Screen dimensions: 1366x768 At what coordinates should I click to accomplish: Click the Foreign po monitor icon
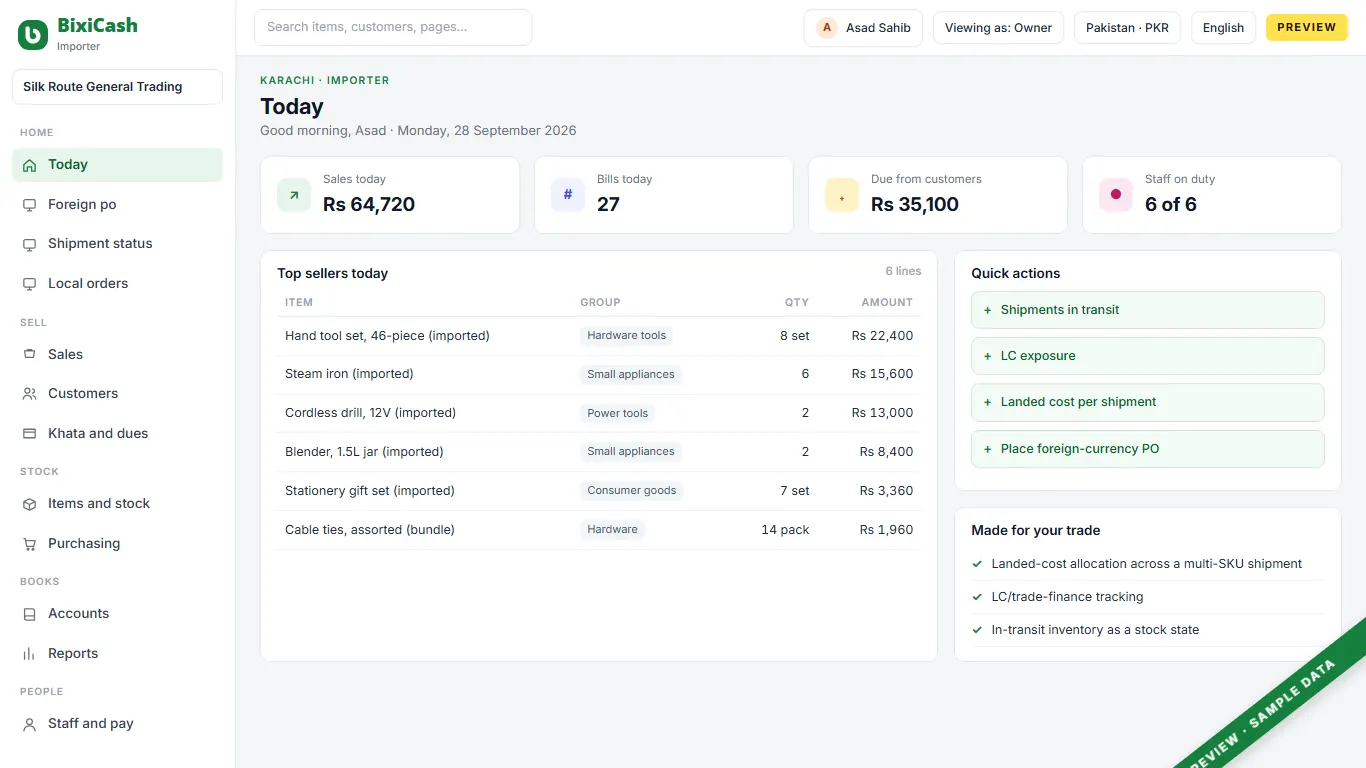[29, 205]
